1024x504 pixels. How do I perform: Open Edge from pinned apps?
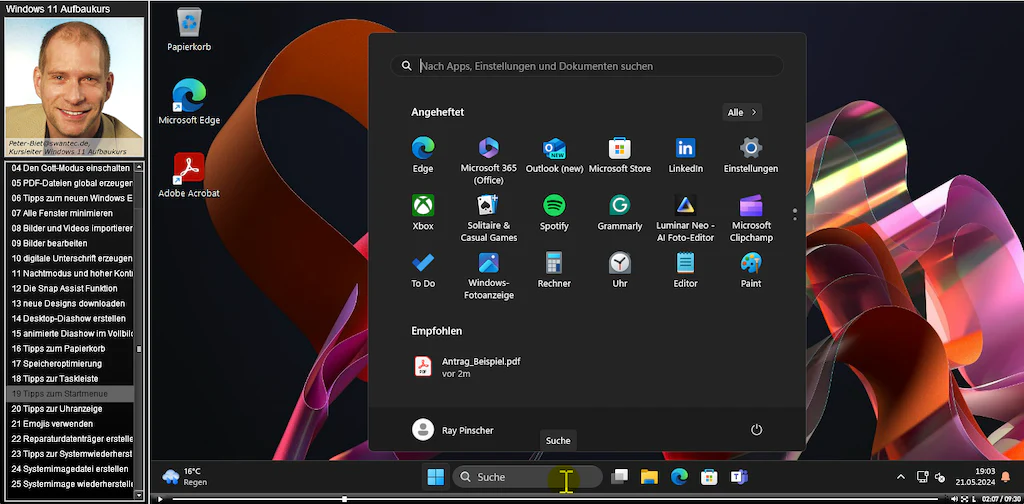coord(423,155)
